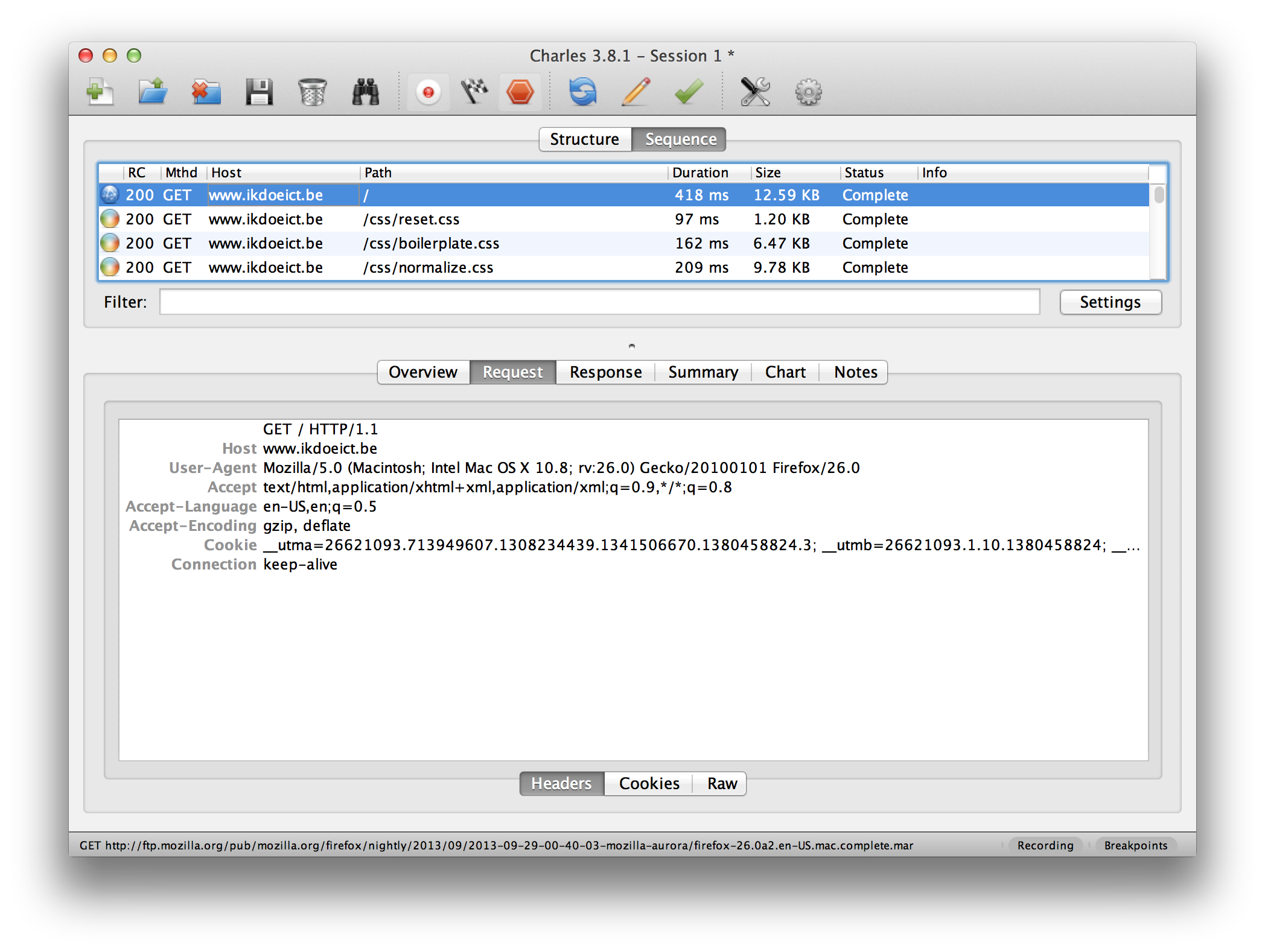View the request in Raw format
Image resolution: width=1265 pixels, height=952 pixels.
coord(721,783)
